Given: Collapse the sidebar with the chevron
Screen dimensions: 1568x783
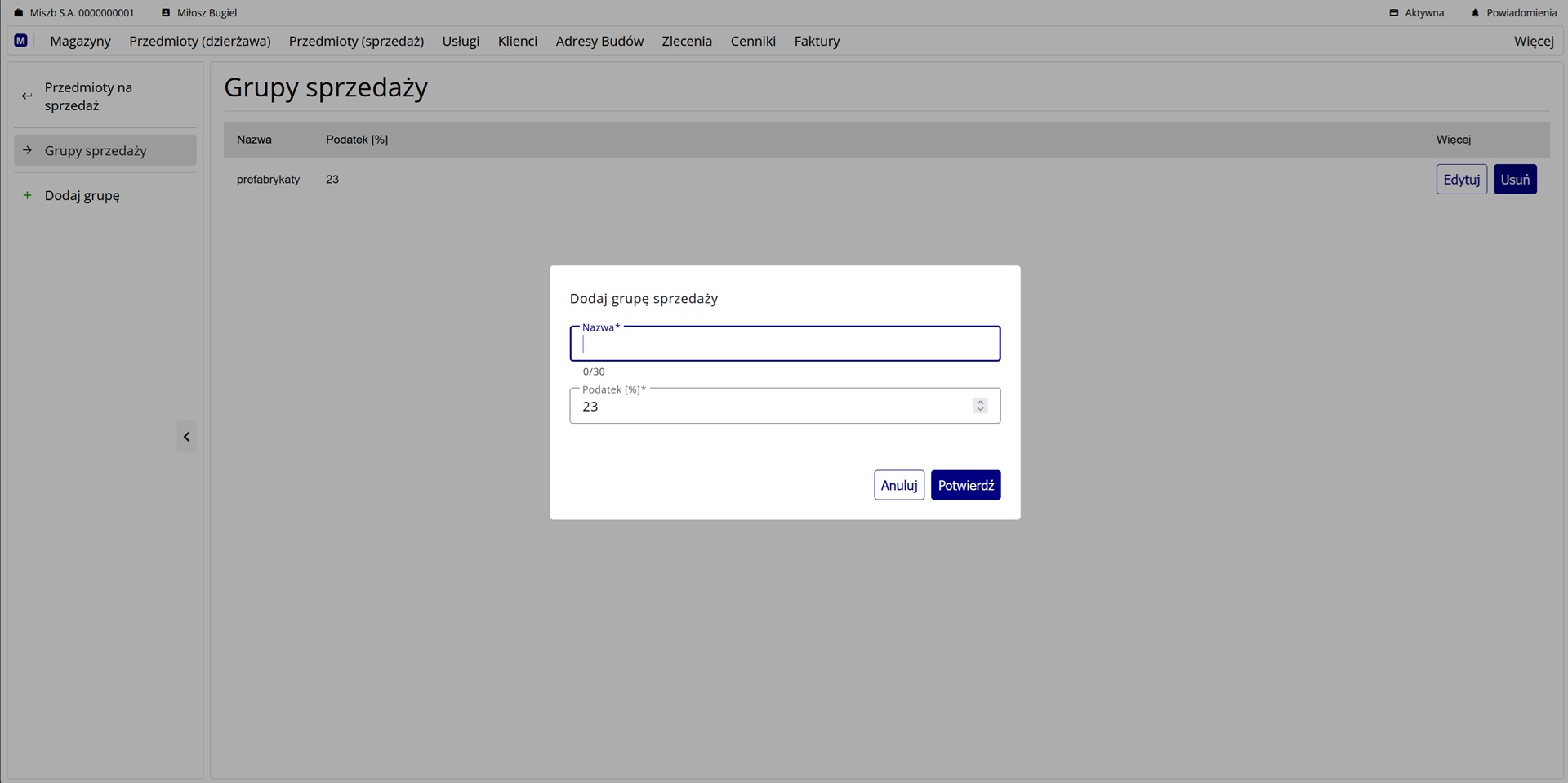Looking at the screenshot, I should [x=186, y=437].
